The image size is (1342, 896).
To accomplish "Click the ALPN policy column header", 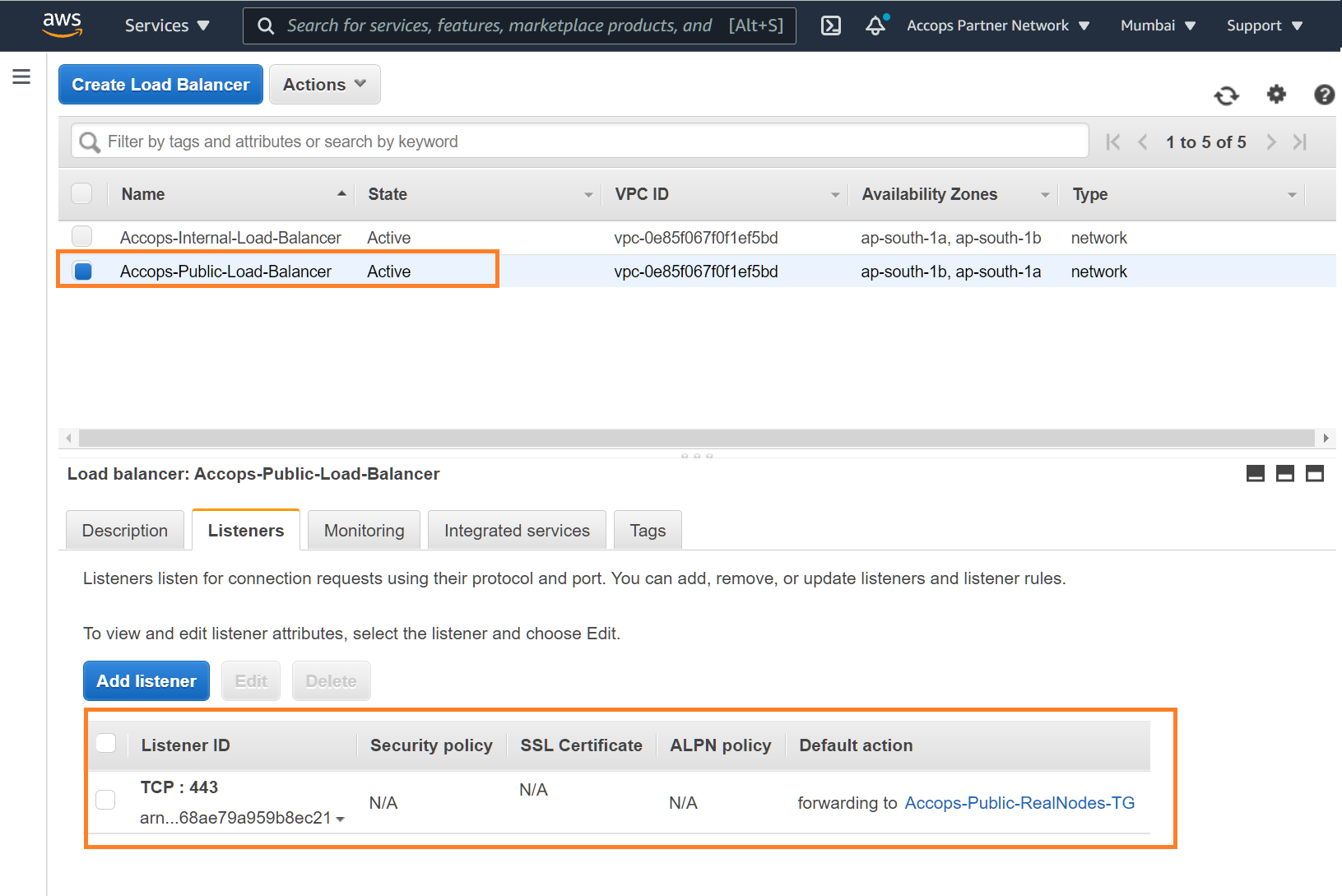I will (721, 745).
